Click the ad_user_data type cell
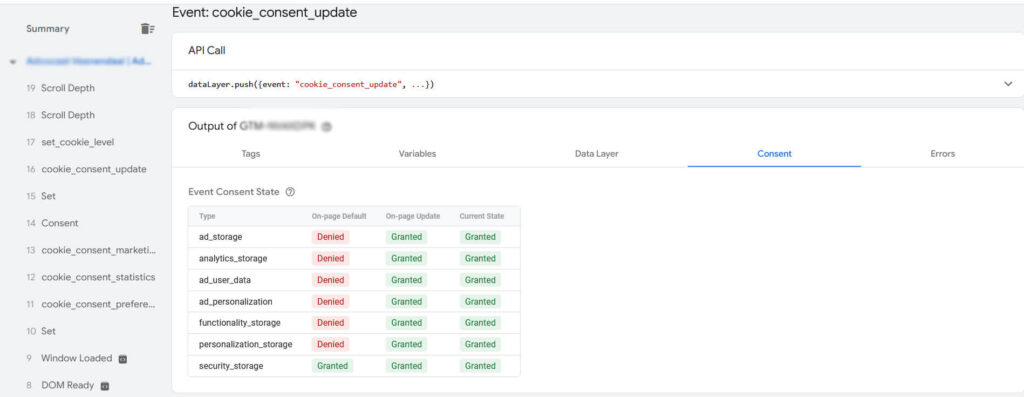The height and width of the screenshot is (397, 1024). pyautogui.click(x=225, y=280)
